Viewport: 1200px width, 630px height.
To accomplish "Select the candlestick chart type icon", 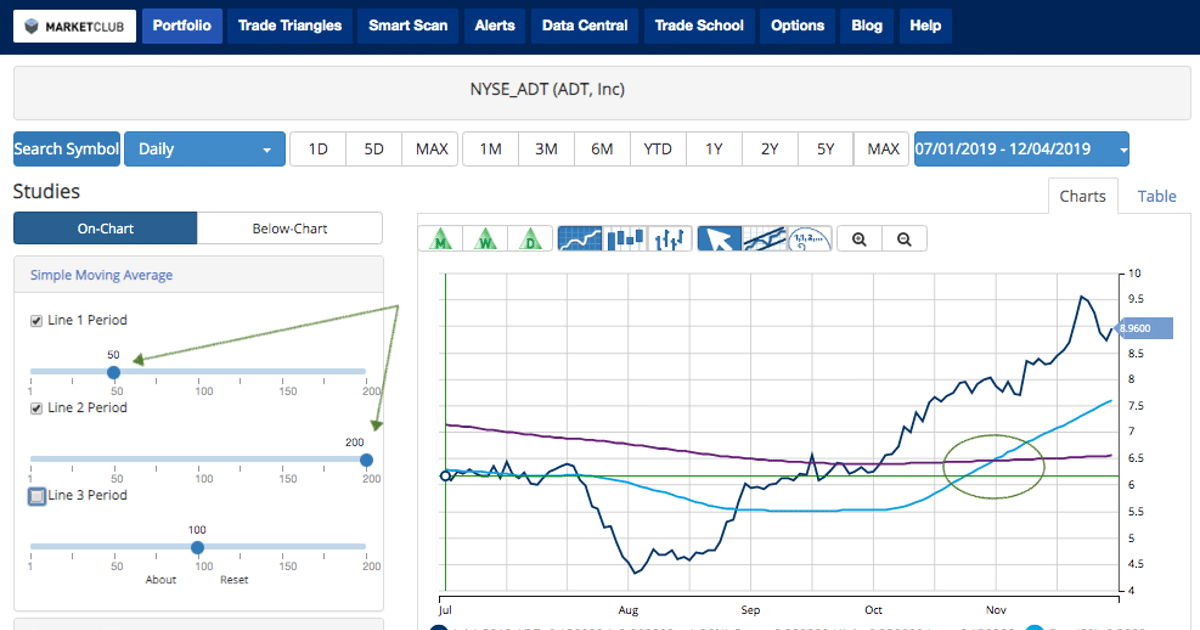I will 625,238.
